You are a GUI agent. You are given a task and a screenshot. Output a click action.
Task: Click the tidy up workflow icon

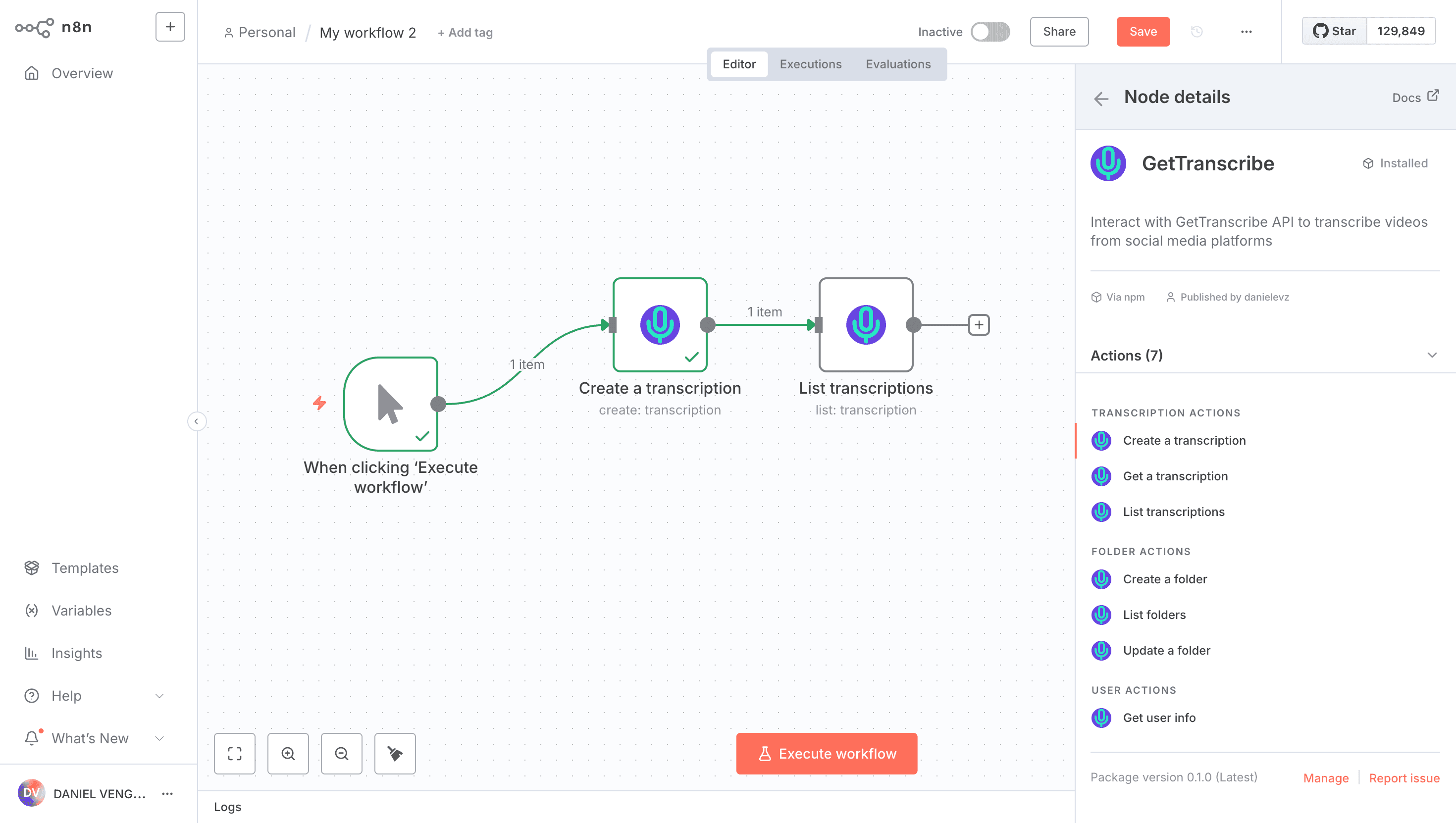(x=395, y=754)
